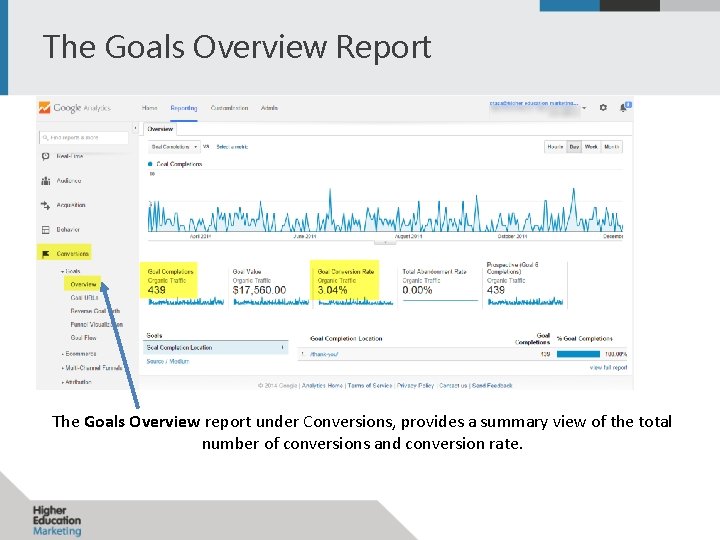Viewport: 720px width, 540px height.
Task: Open Real-Time in the sidebar
Action: (70, 156)
